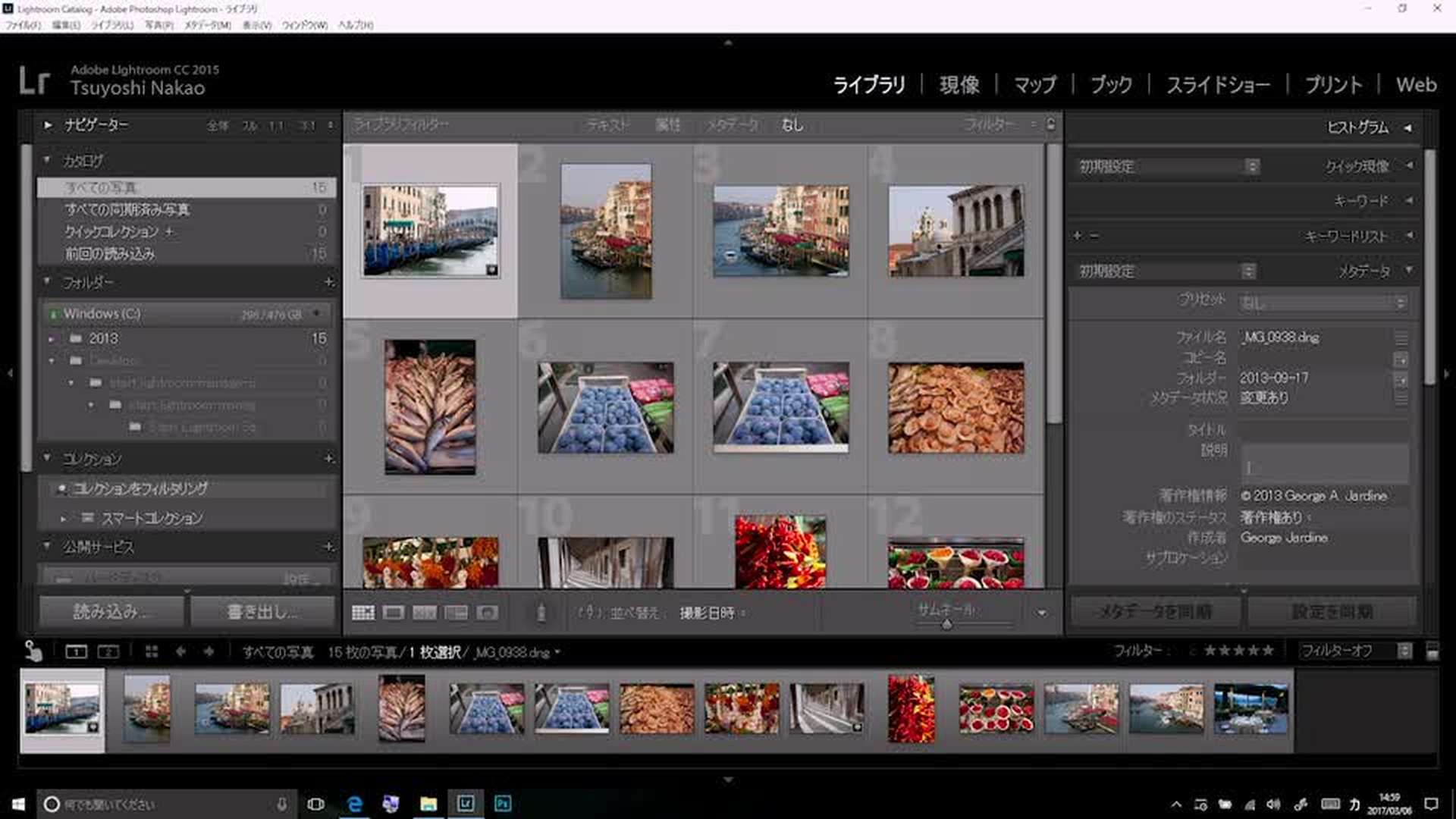
Task: Open フィルターオフ filter dropdown
Action: 1354,651
